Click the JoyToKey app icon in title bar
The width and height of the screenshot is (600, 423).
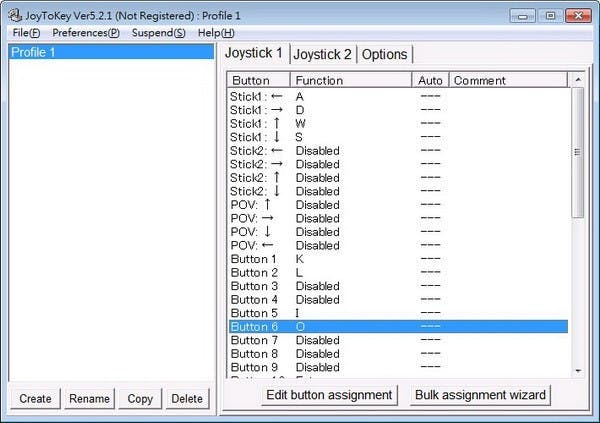(x=15, y=15)
